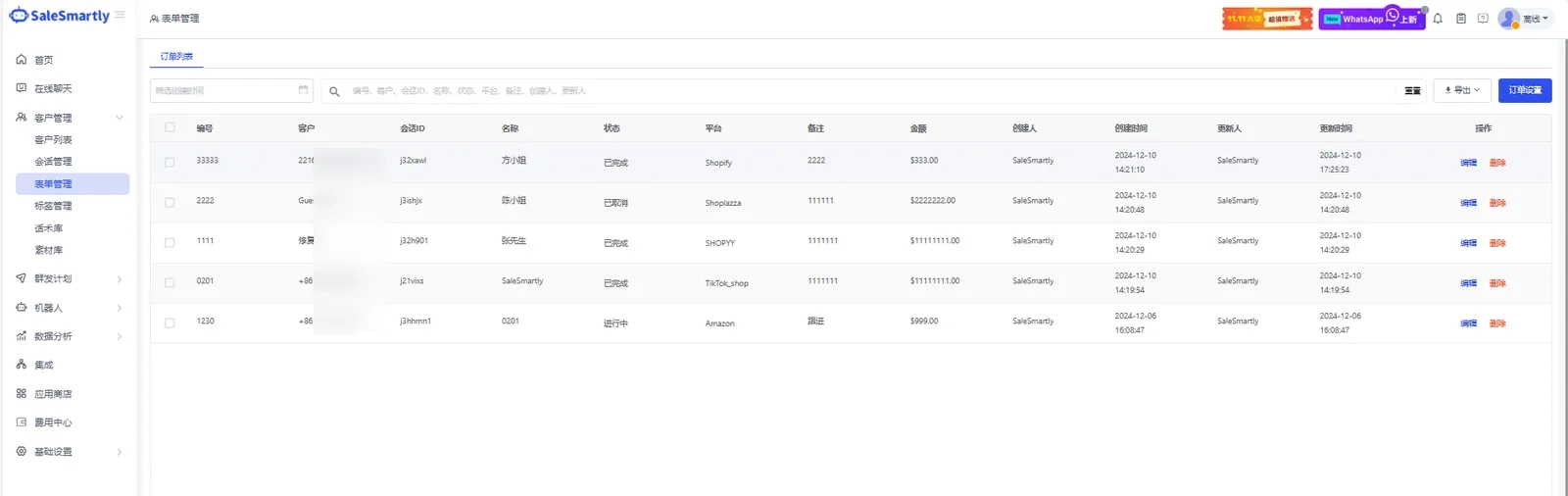
Task: Open 集成 integrations icon in sidebar
Action: coord(22,365)
